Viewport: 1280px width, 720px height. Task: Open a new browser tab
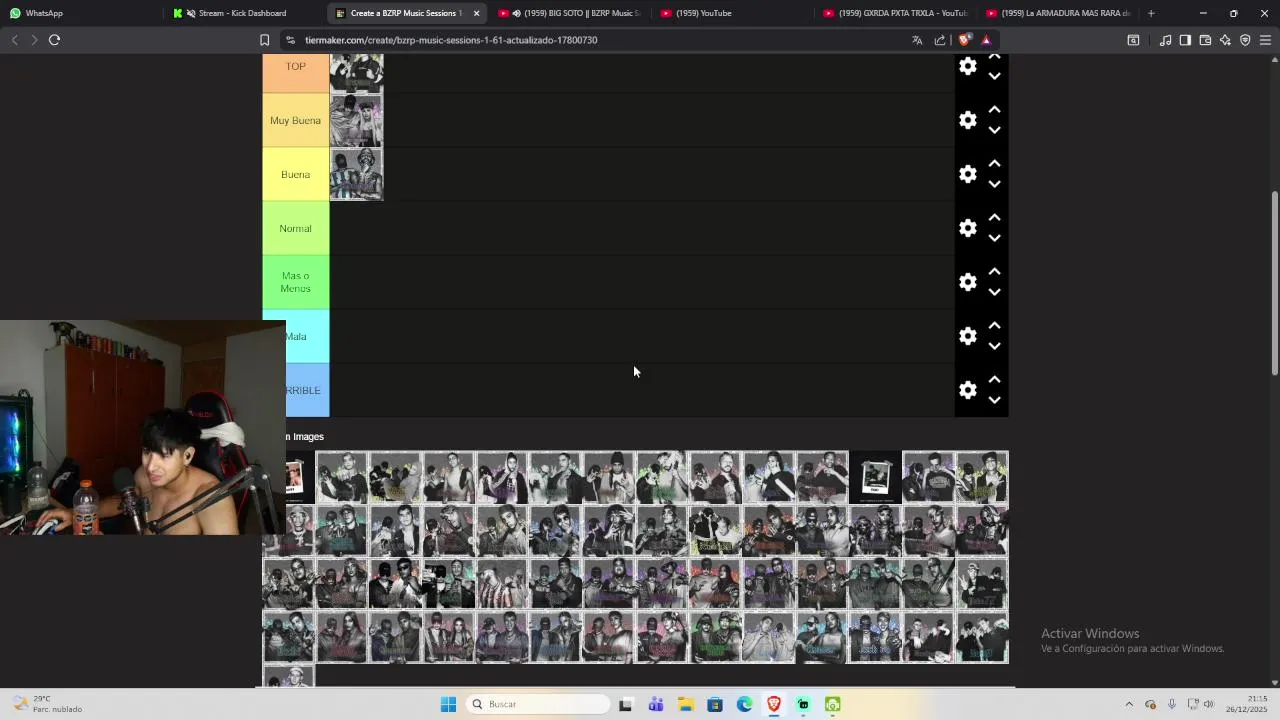(1151, 13)
